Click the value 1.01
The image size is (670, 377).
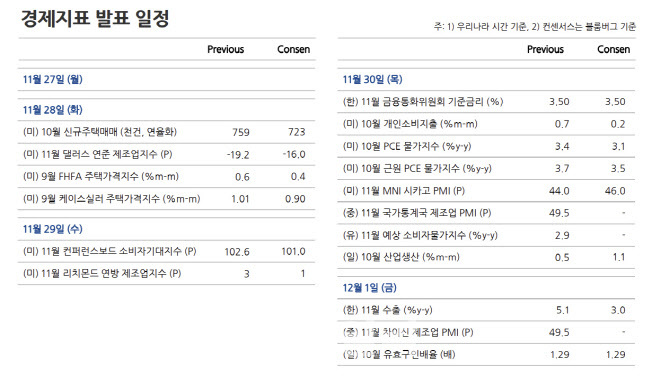coord(240,199)
